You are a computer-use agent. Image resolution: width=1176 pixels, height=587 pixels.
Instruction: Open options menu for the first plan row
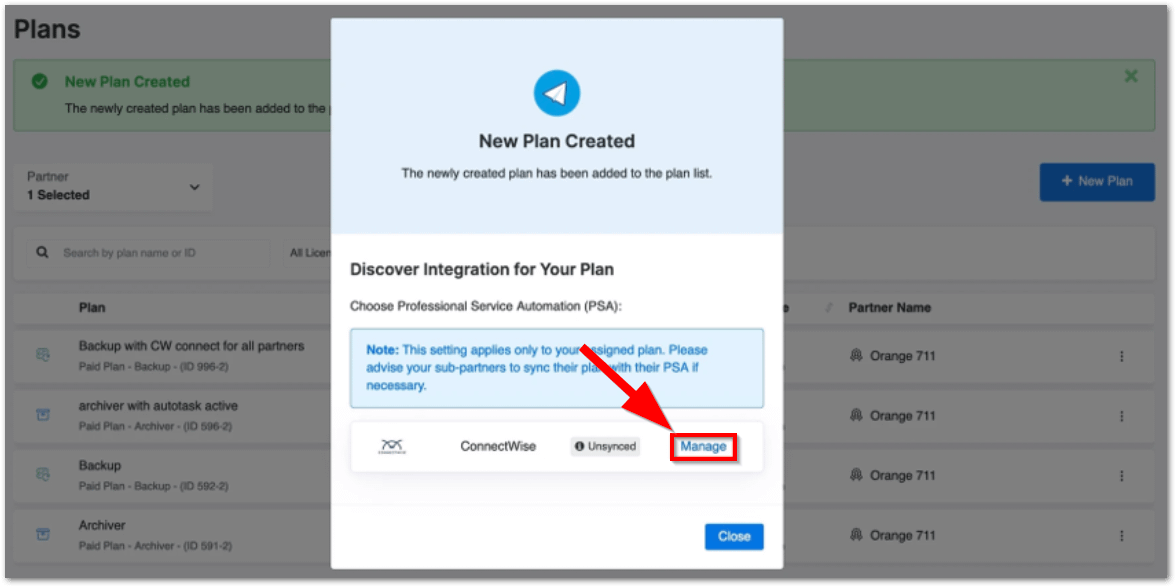click(1121, 356)
